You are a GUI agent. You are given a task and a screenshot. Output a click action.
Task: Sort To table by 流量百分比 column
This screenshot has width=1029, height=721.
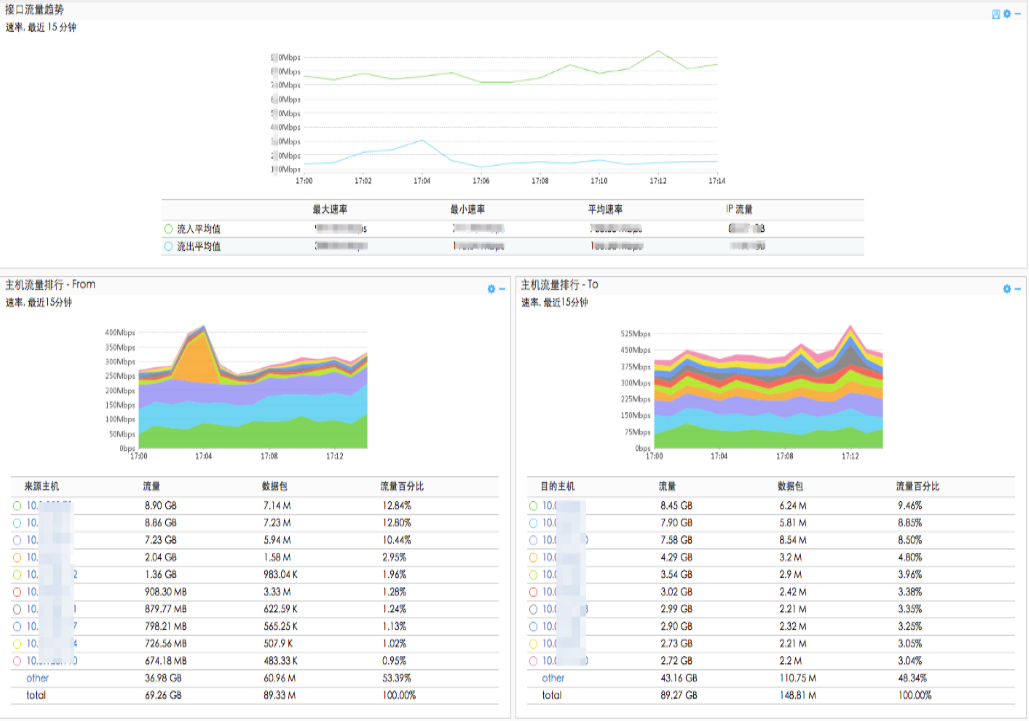click(918, 487)
